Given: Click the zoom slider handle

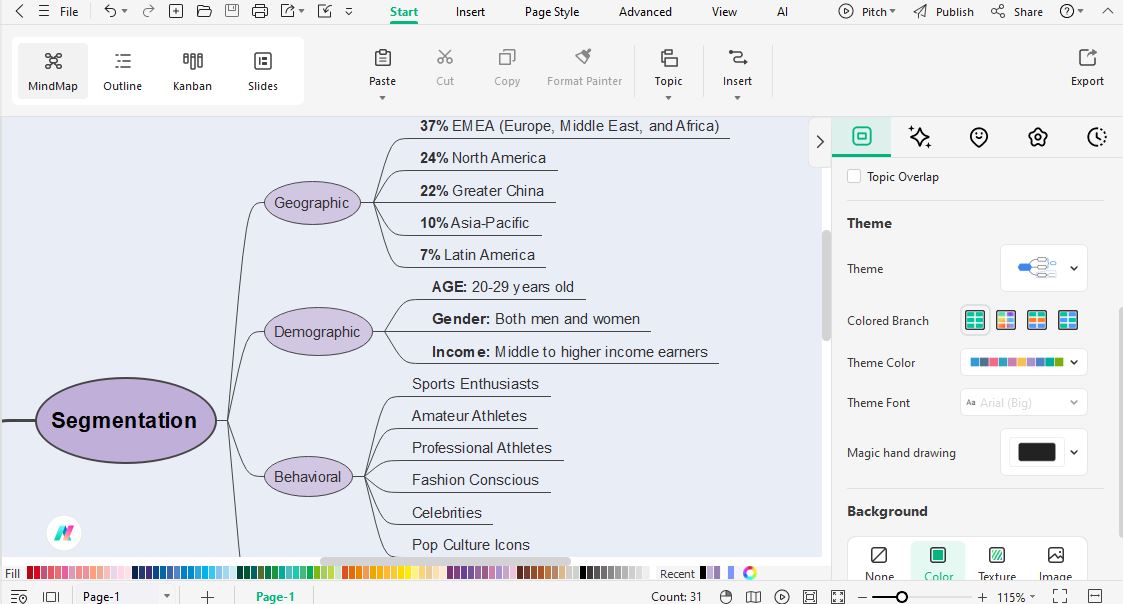Looking at the screenshot, I should [902, 596].
